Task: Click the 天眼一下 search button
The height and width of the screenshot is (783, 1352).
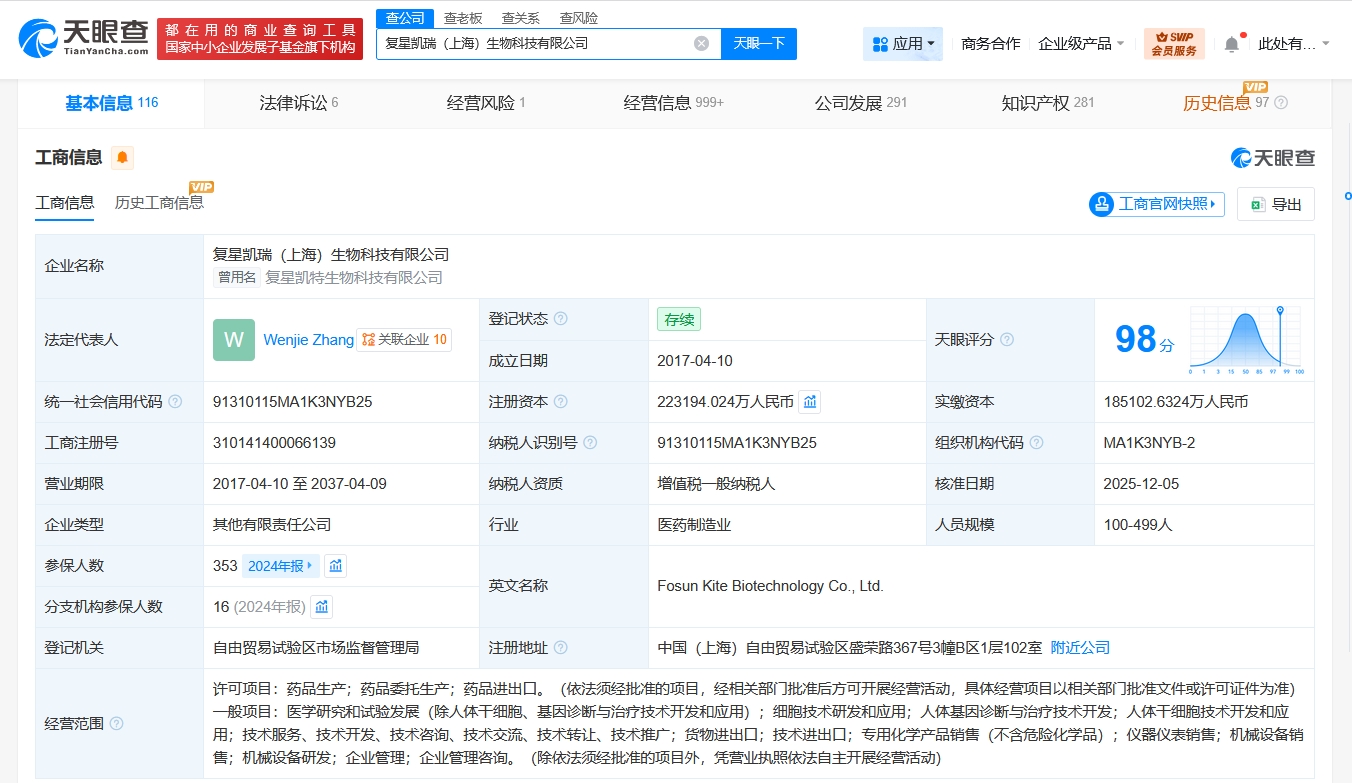Action: coord(758,43)
